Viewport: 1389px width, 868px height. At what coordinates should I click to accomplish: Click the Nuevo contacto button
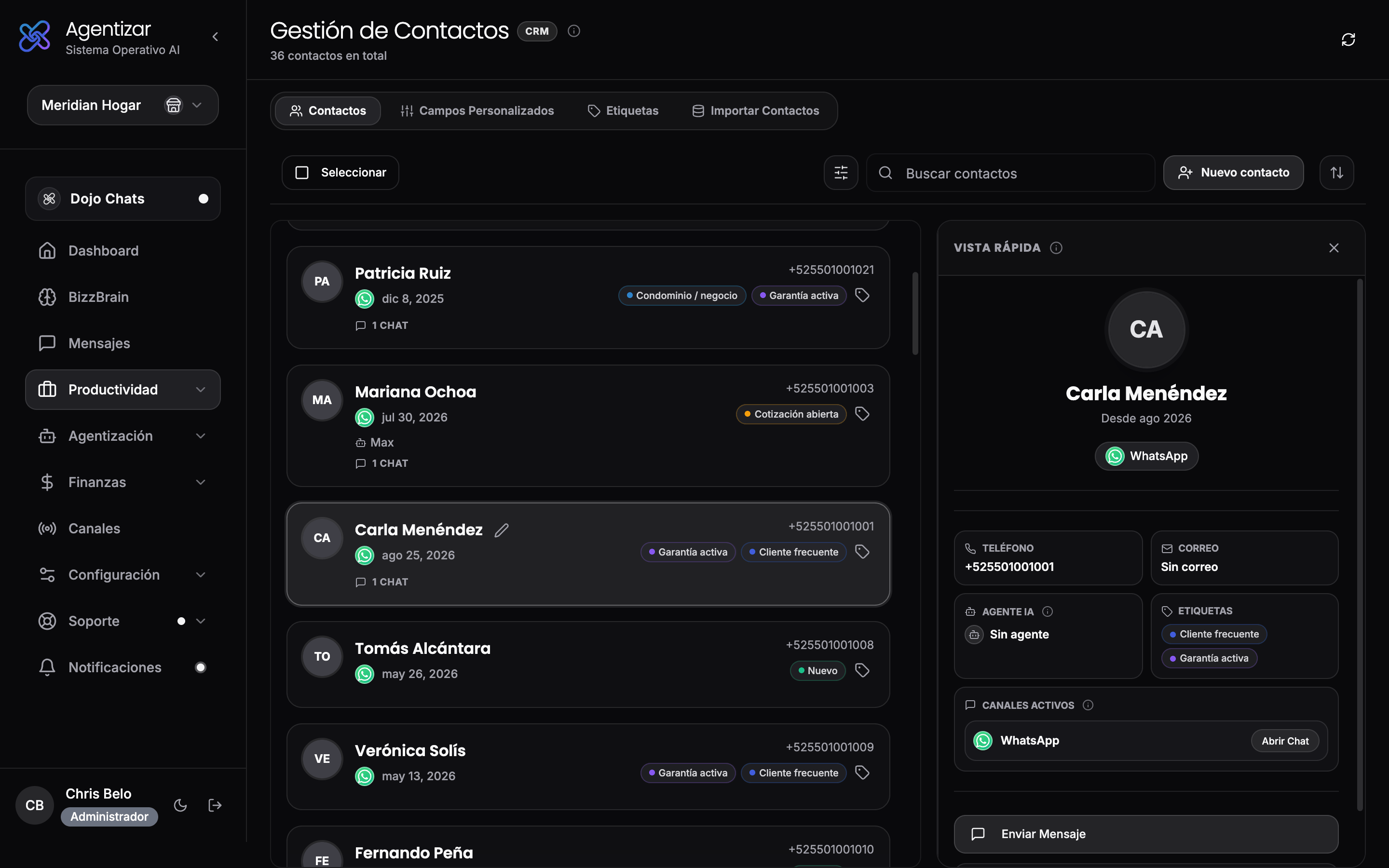[1233, 173]
